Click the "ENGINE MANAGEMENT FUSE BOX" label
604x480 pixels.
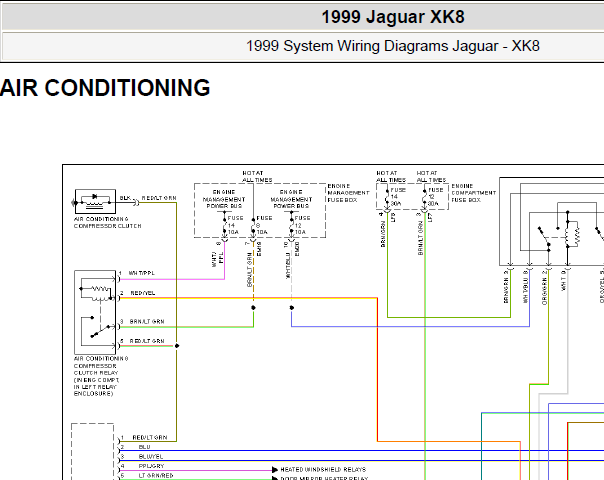[x=348, y=193]
